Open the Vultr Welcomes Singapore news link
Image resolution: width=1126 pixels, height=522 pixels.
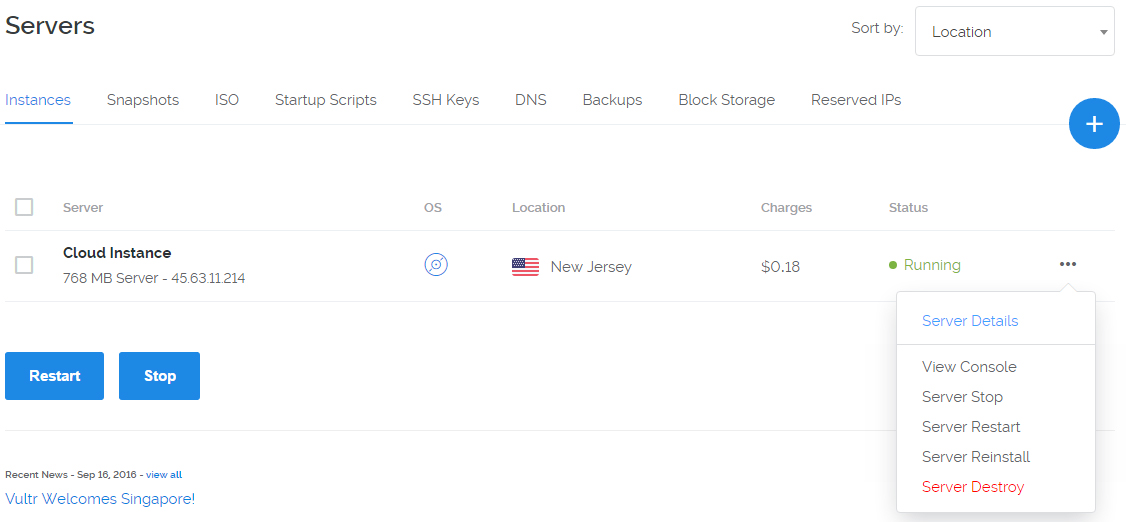(100, 498)
